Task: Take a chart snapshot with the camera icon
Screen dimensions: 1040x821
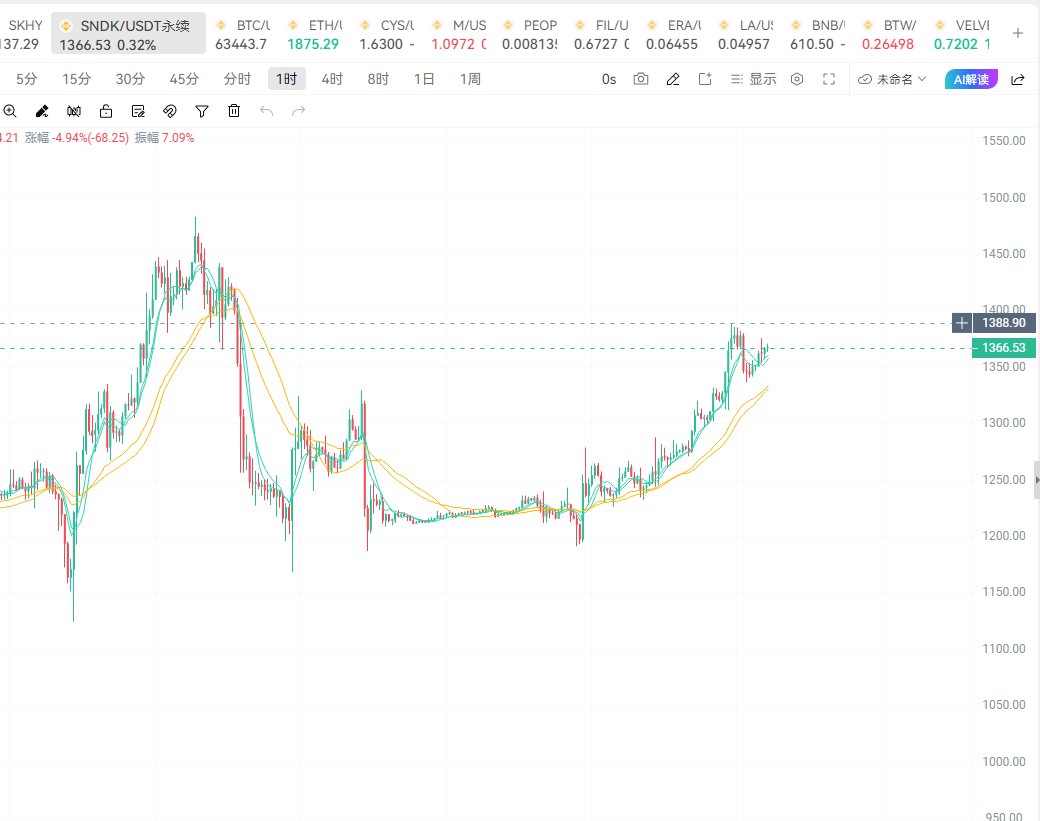Action: click(x=641, y=79)
